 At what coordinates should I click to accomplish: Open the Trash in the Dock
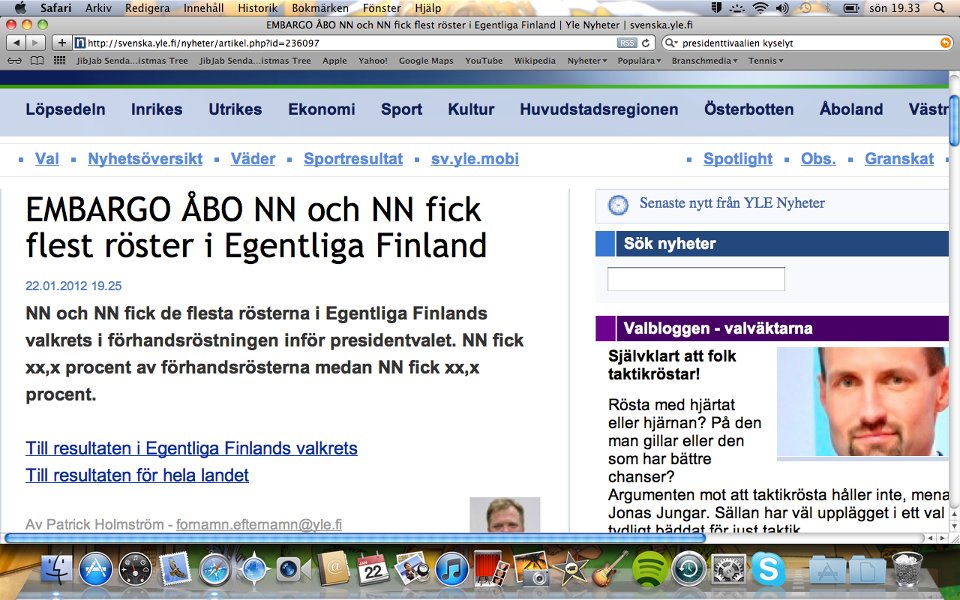click(x=907, y=569)
